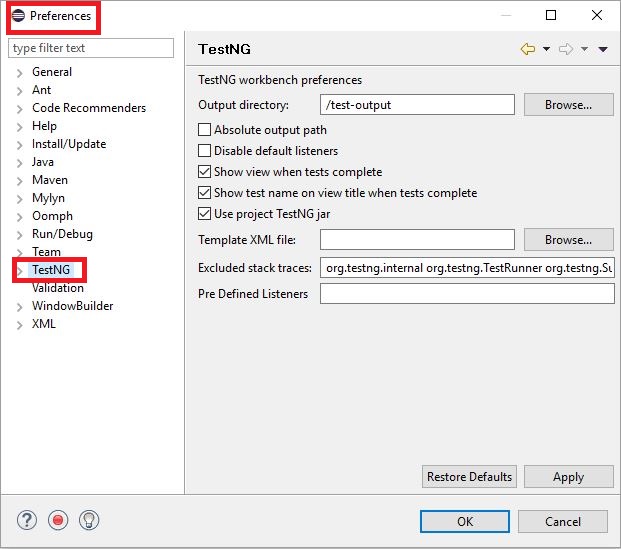This screenshot has width=621, height=549.
Task: Select Maven in preferences tree
Action: coord(50,180)
